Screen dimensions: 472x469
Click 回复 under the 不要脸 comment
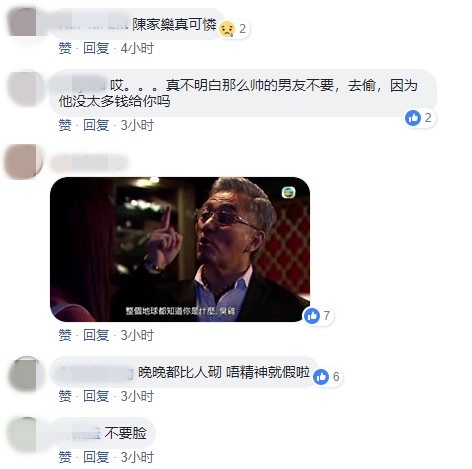pyautogui.click(x=96, y=457)
